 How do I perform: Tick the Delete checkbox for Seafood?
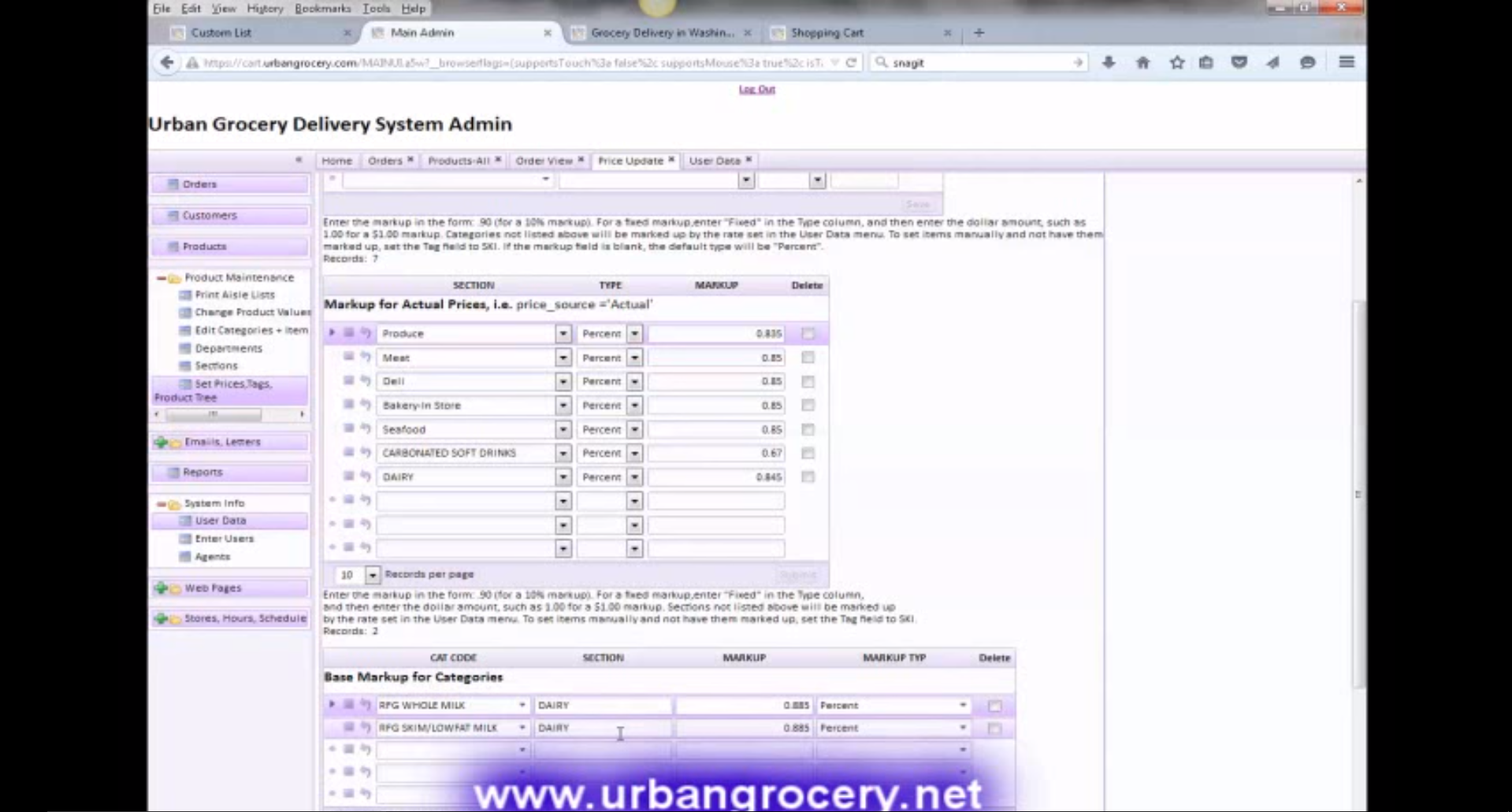click(x=808, y=429)
